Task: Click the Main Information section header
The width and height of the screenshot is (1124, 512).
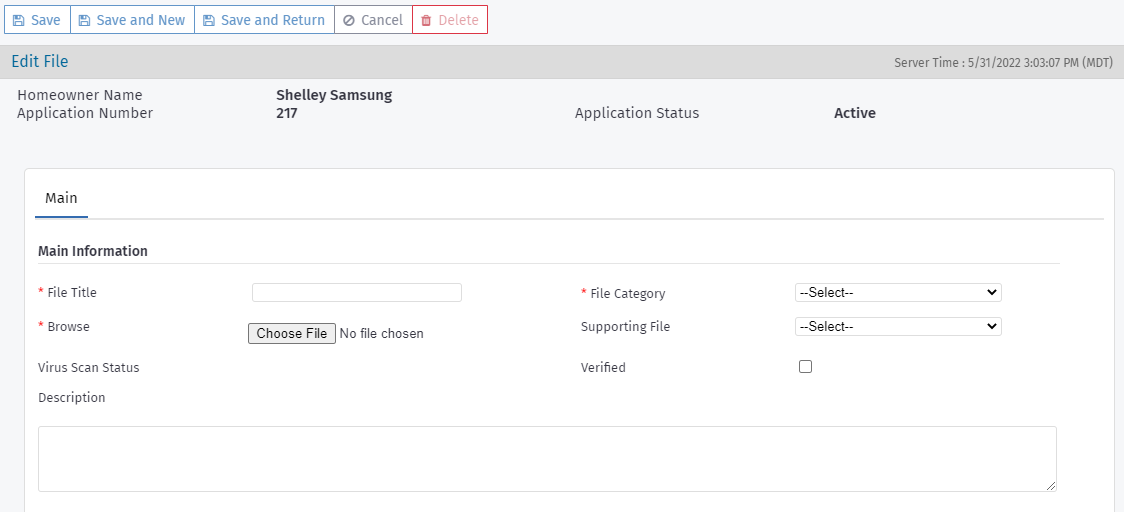Action: (x=93, y=251)
